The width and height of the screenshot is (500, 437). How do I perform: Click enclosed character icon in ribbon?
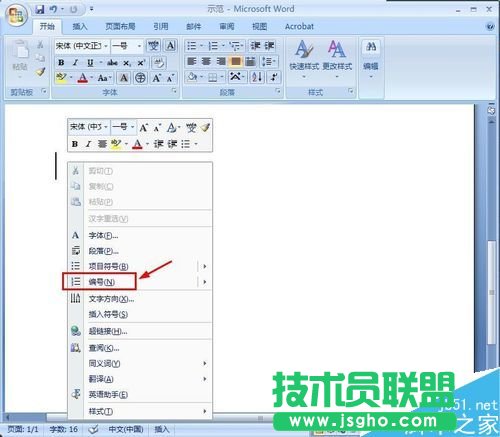click(x=140, y=78)
